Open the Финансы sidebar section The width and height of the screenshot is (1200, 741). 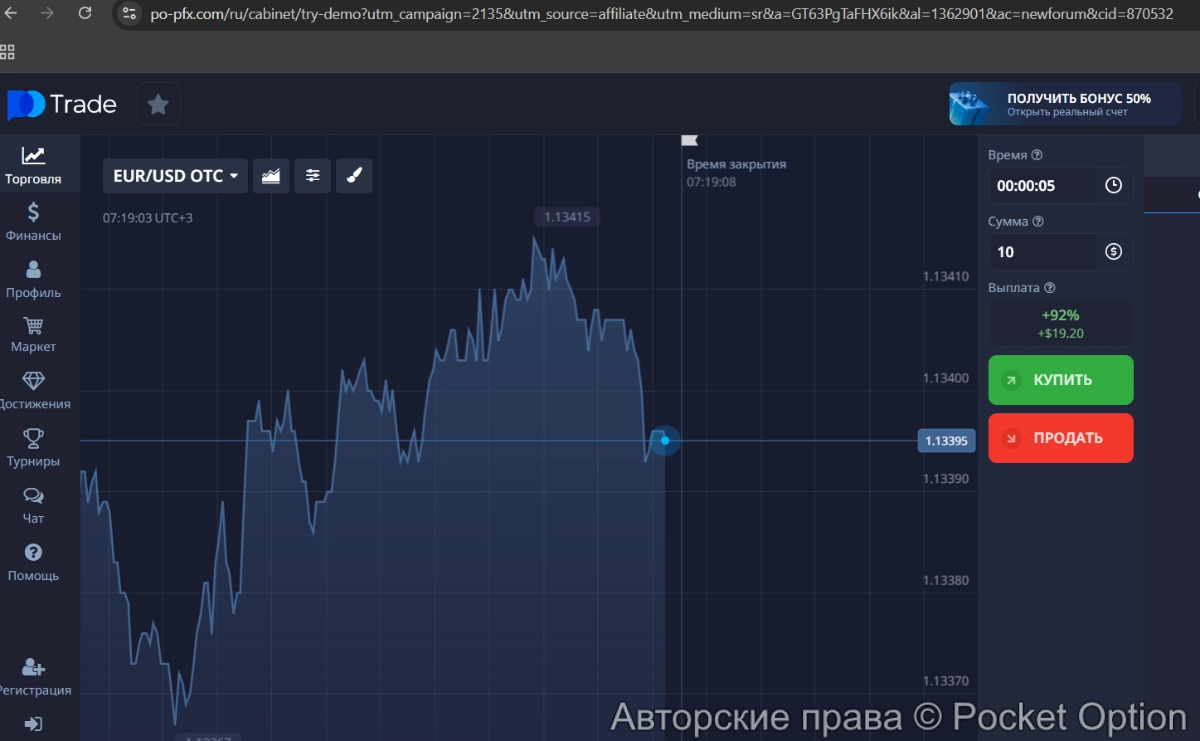pos(33,222)
